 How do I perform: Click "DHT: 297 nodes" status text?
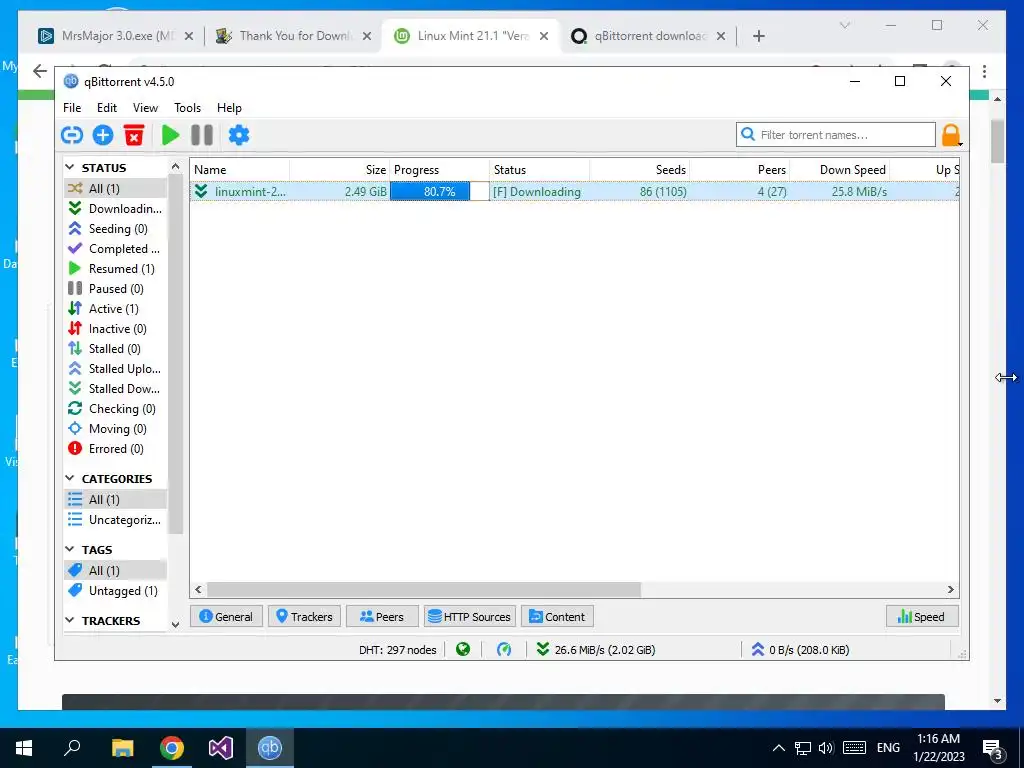pyautogui.click(x=398, y=650)
